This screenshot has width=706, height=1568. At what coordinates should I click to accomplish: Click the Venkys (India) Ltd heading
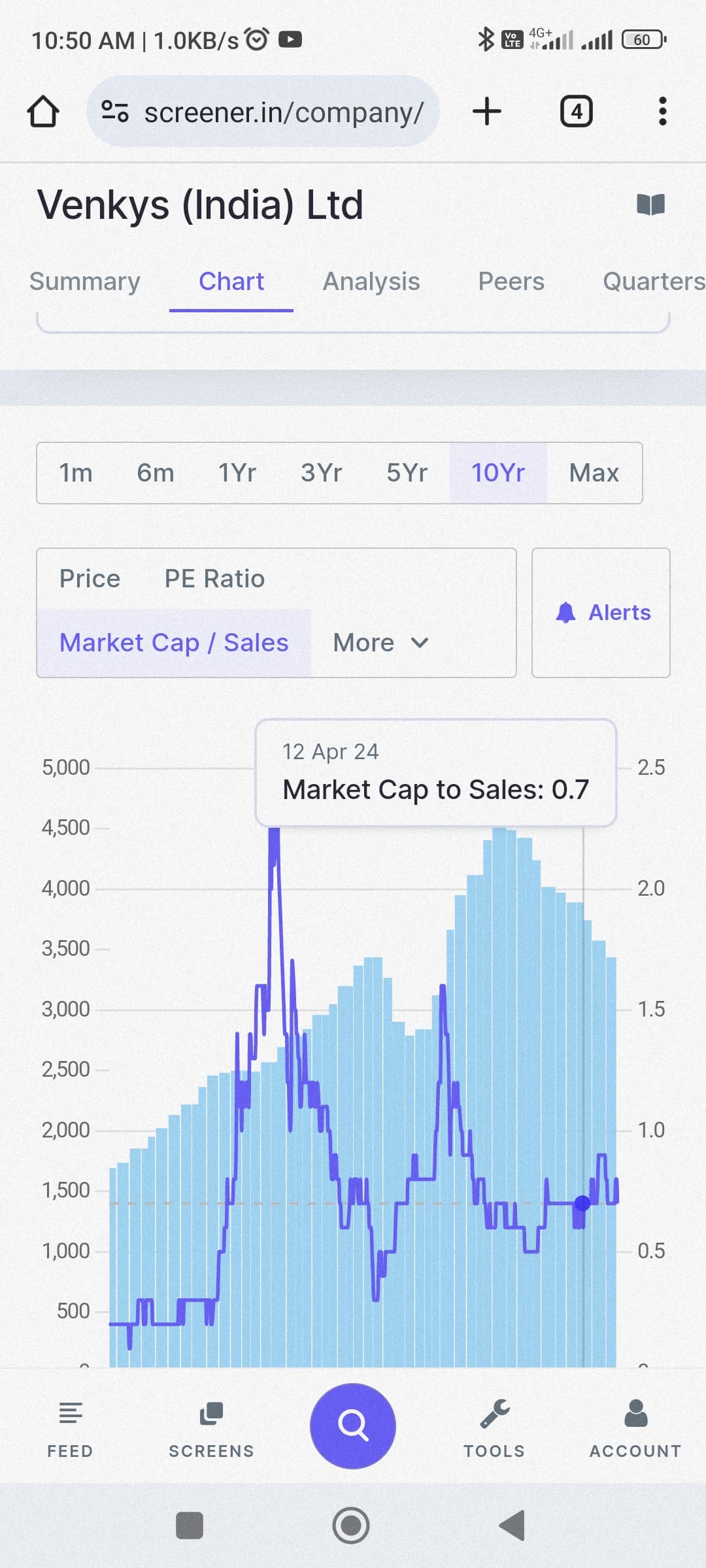click(200, 204)
